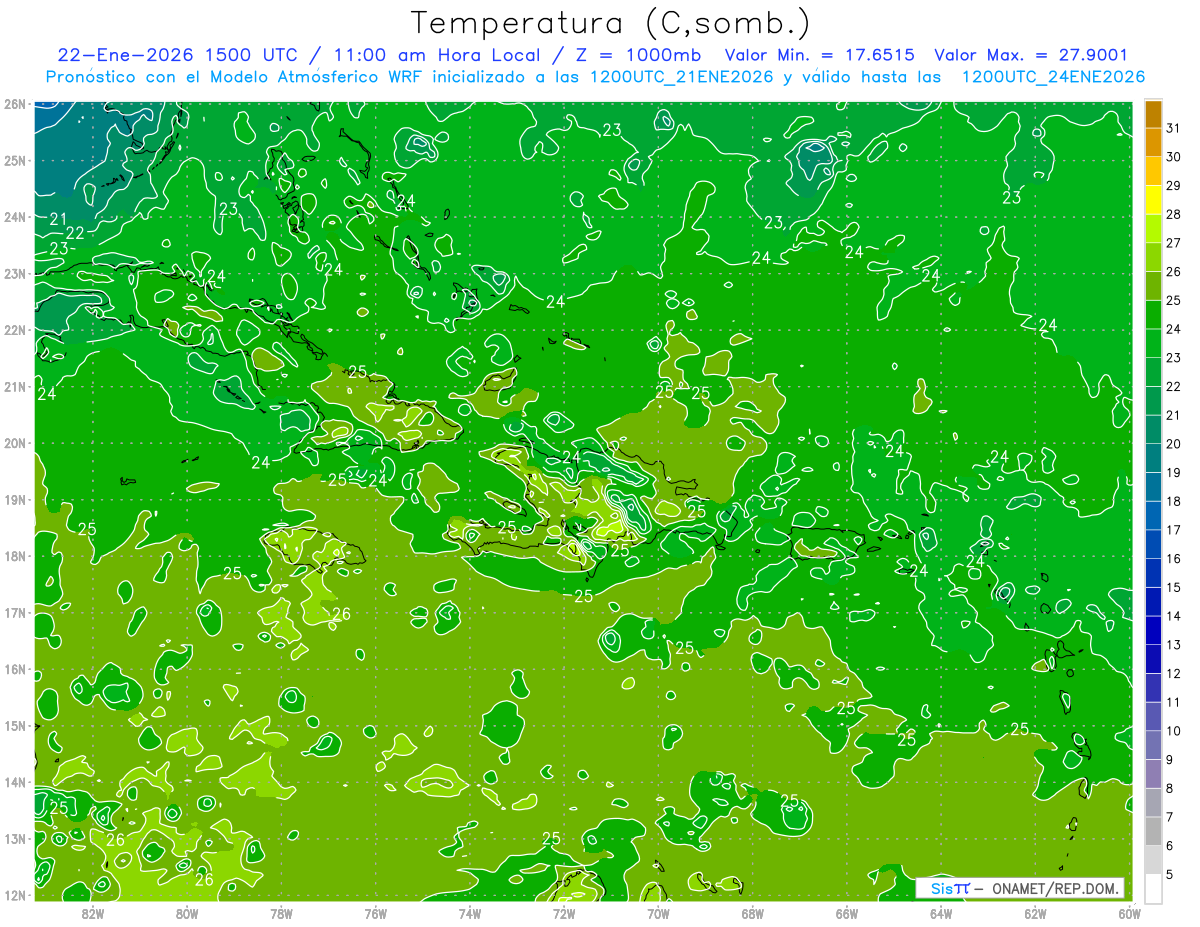Click the "22N" latitude axis label
Screen dimensions: 1200x927
pos(14,330)
